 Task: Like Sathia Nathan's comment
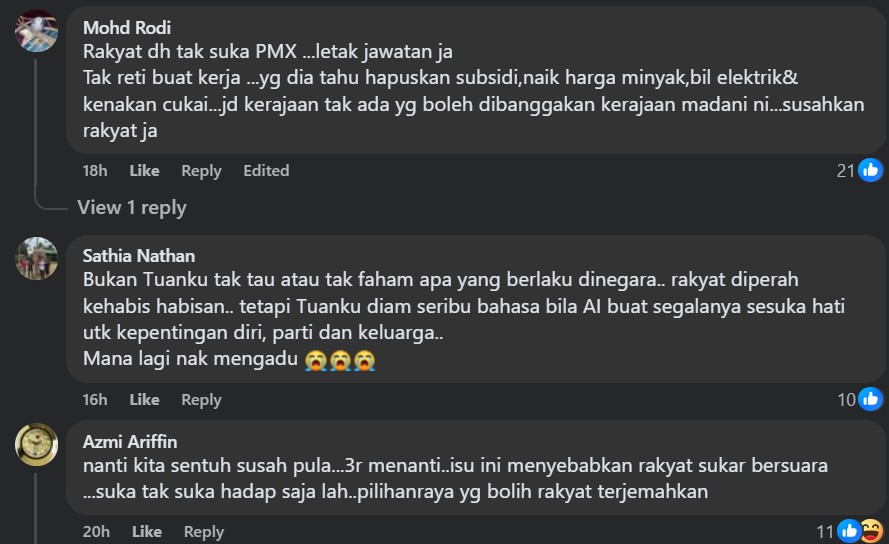(144, 400)
